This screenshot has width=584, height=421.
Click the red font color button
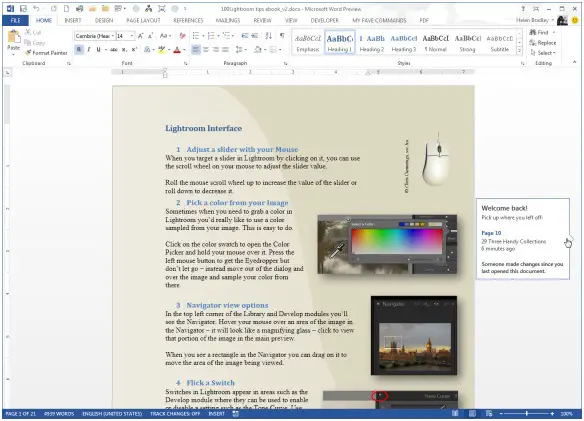pos(177,50)
